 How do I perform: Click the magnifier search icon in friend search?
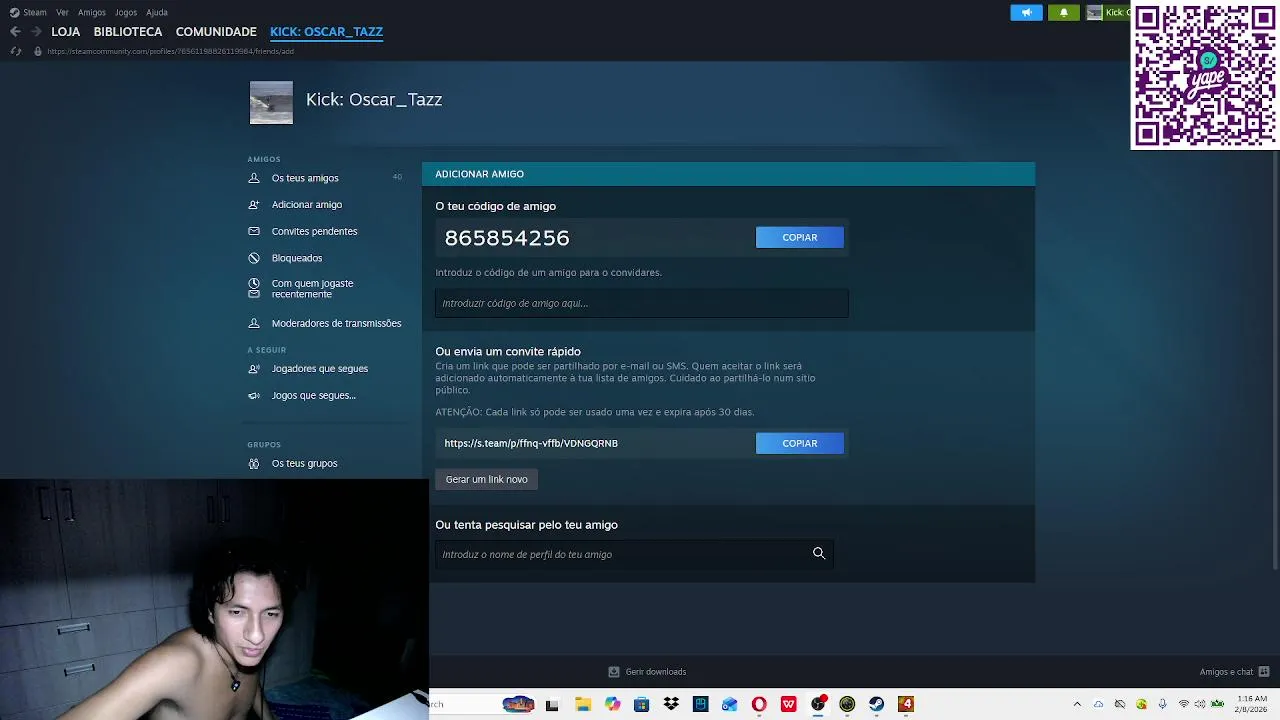(x=819, y=553)
